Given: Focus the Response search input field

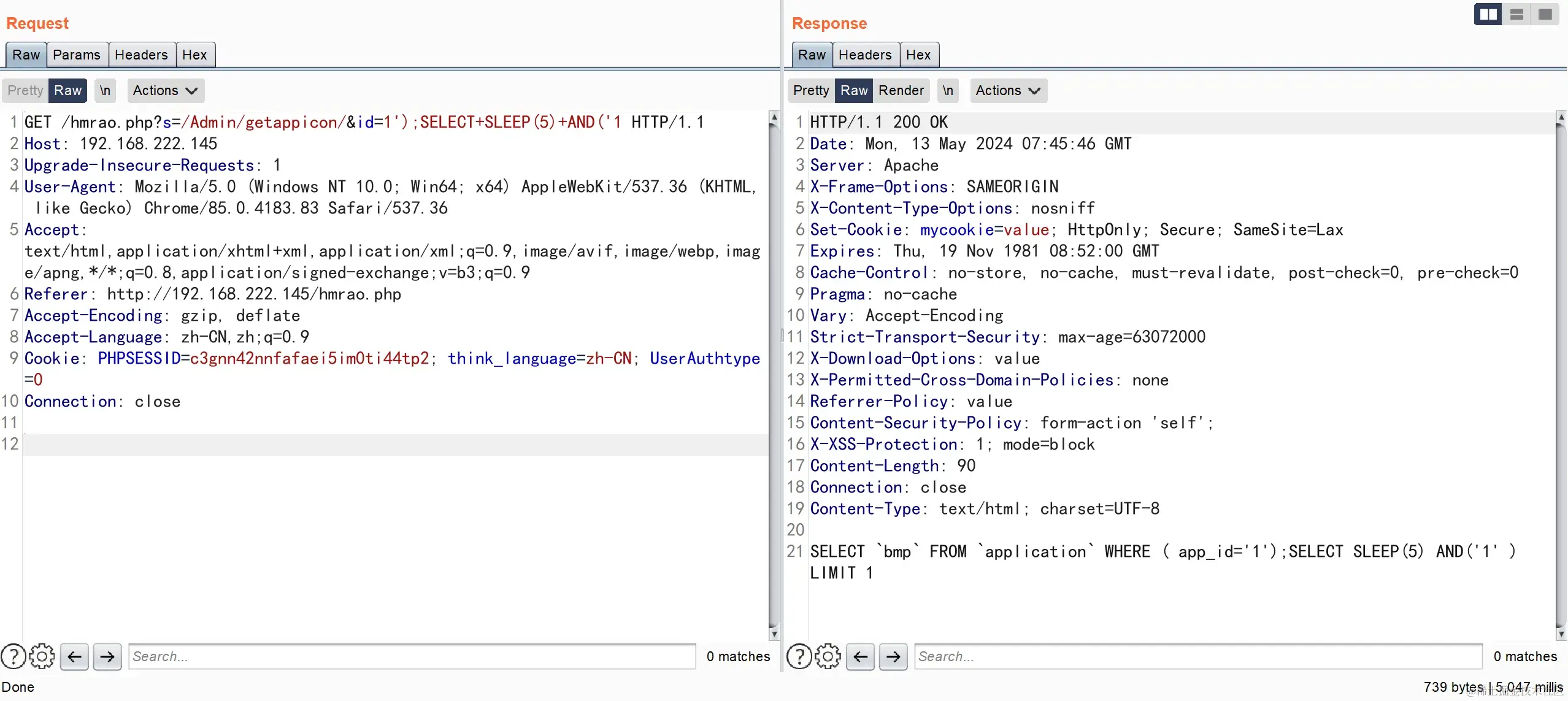Looking at the screenshot, I should (x=1197, y=656).
